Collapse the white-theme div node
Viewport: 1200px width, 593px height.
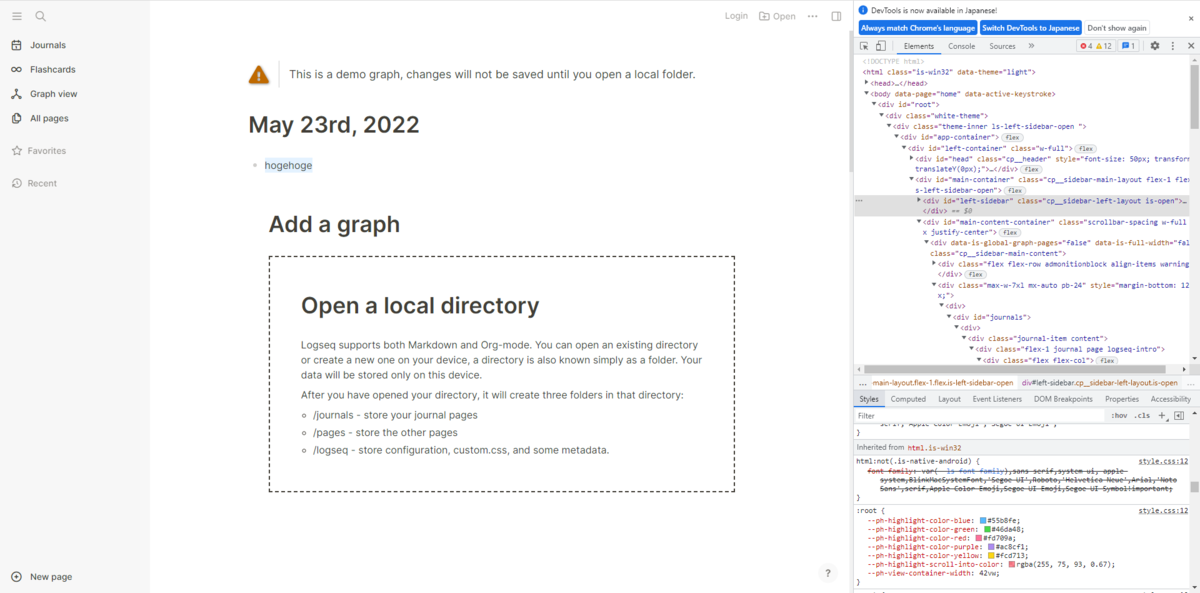point(882,115)
